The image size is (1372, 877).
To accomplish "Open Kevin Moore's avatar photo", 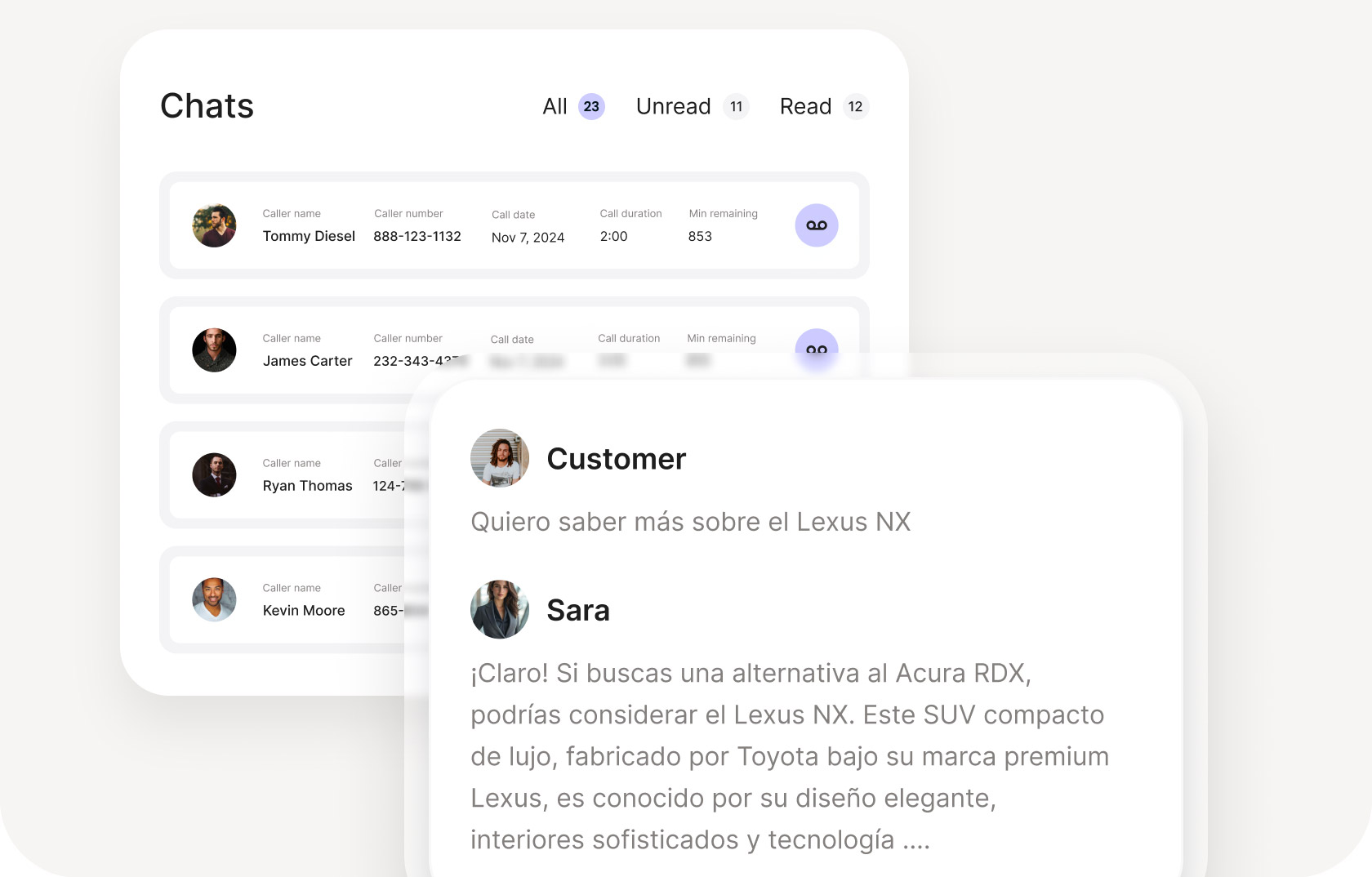I will 214,599.
